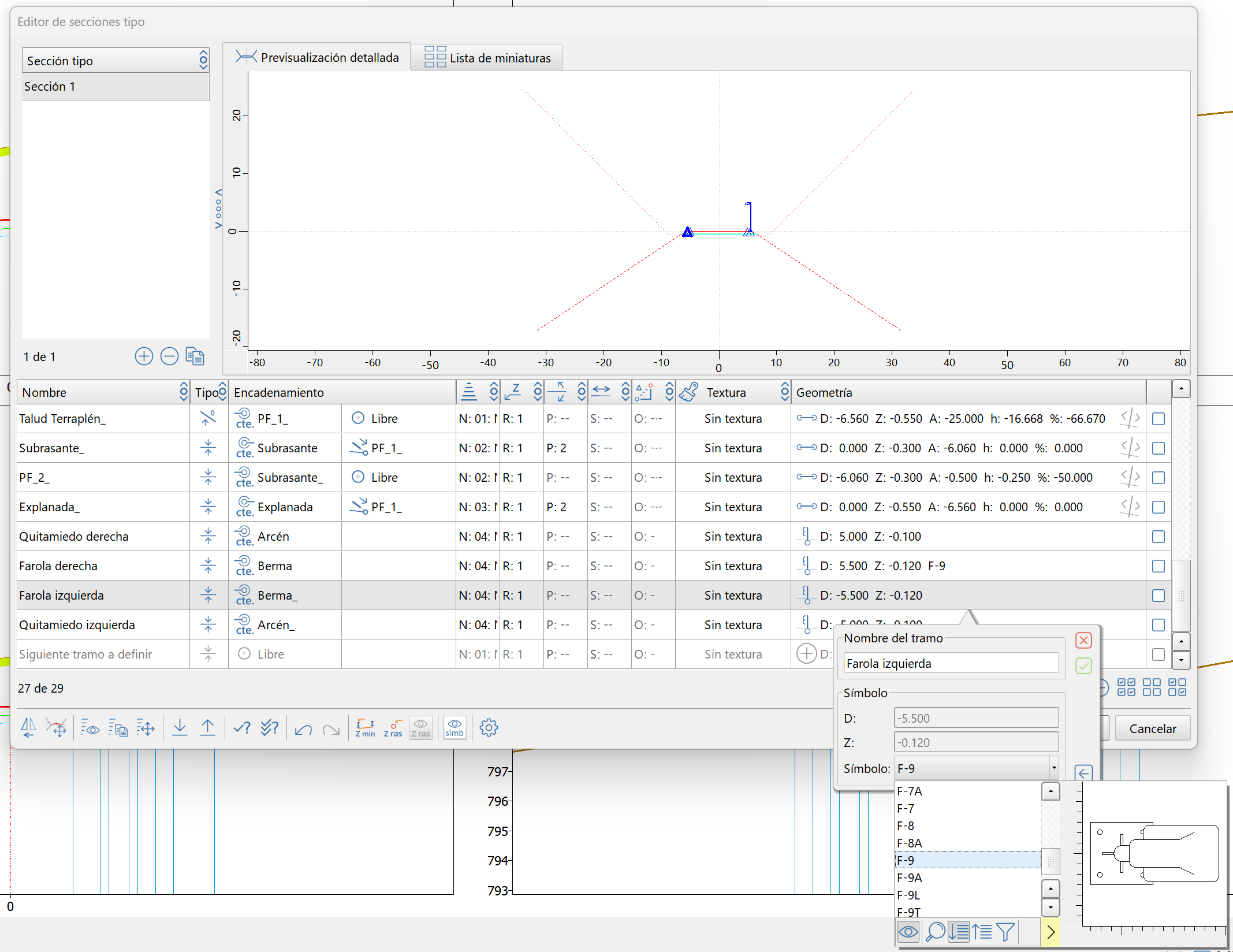
Task: Check the Farola derecha row checkbox
Action: pyautogui.click(x=1158, y=566)
